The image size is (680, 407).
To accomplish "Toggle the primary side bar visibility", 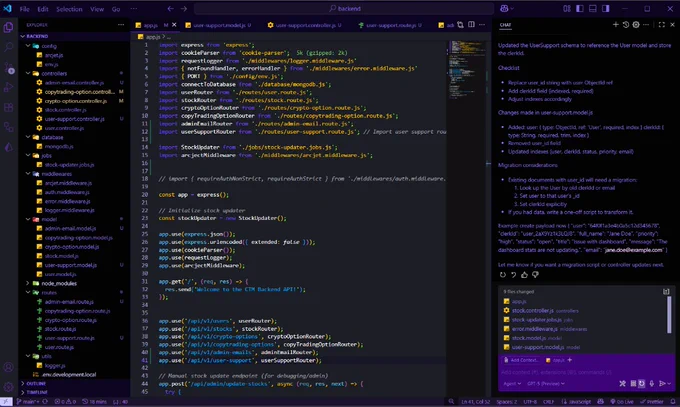I will (x=579, y=8).
